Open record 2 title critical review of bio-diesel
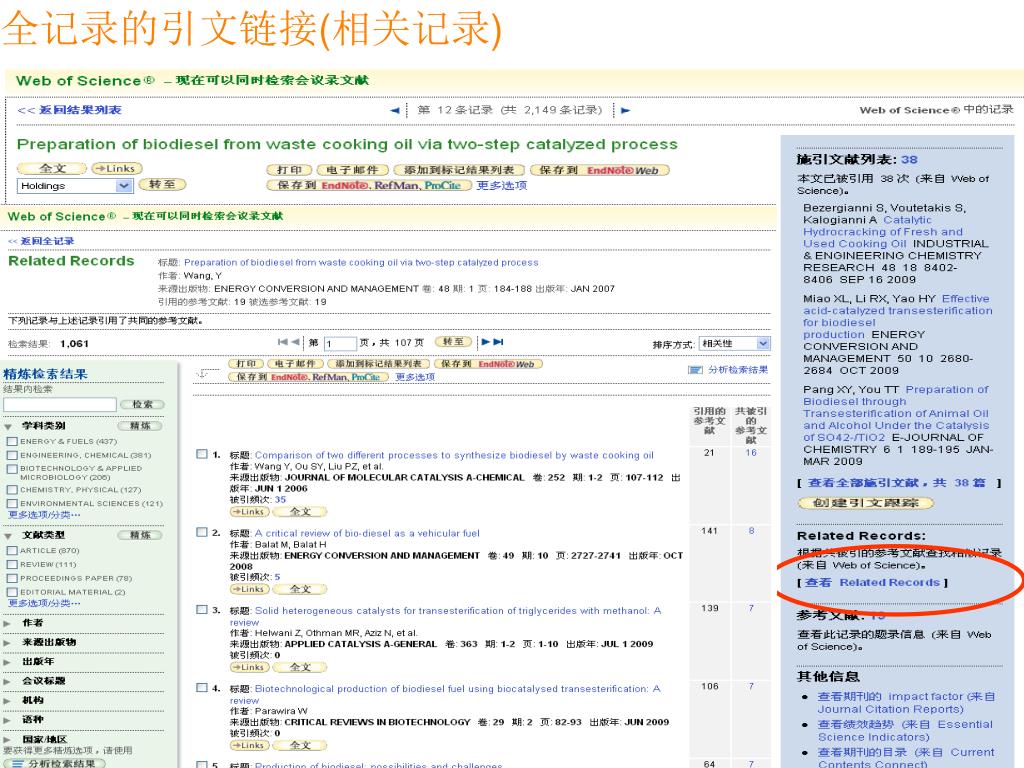Screen dimensions: 1024x768 (x=367, y=533)
